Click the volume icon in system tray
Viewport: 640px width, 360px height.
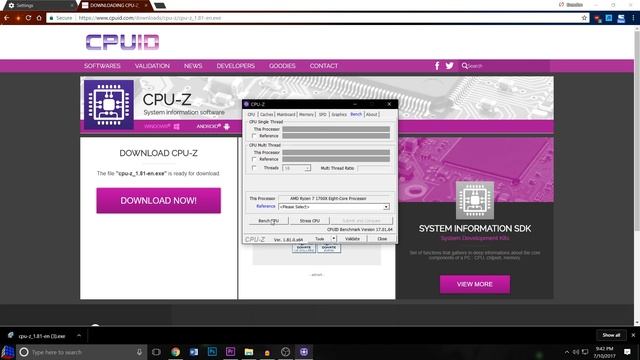click(576, 352)
